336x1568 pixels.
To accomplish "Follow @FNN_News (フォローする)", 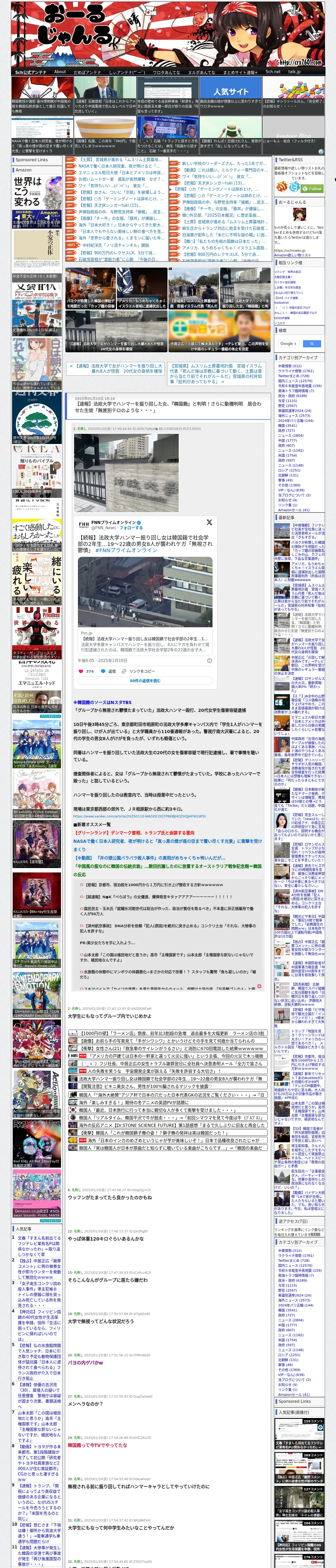I will 131,528.
